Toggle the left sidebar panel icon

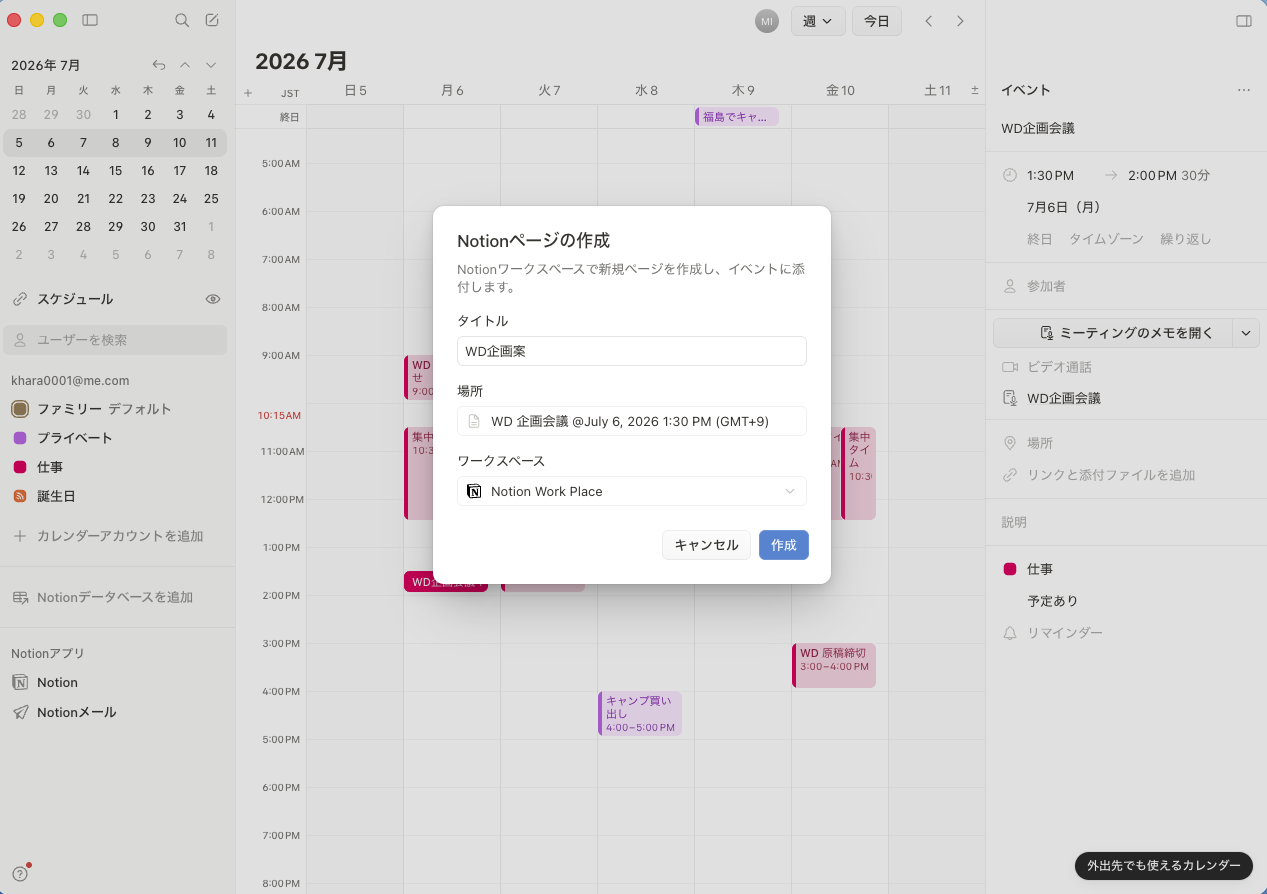click(x=90, y=20)
